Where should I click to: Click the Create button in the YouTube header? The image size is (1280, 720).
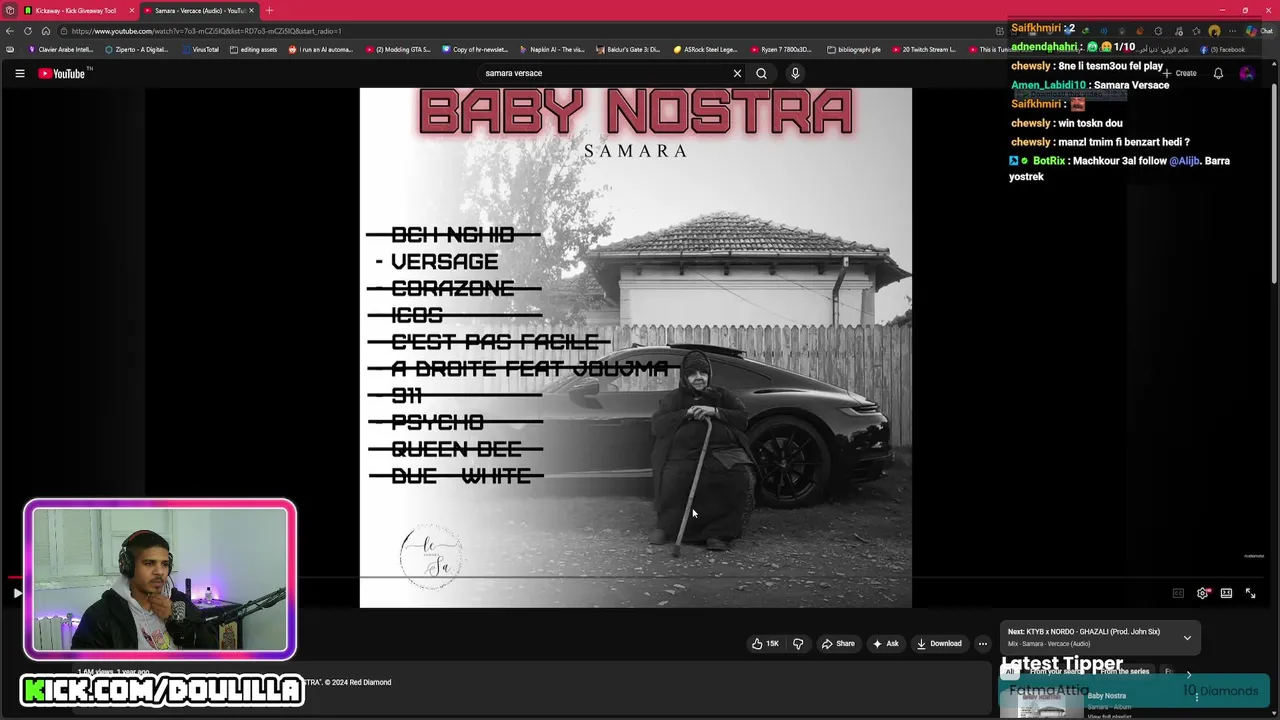(1179, 73)
